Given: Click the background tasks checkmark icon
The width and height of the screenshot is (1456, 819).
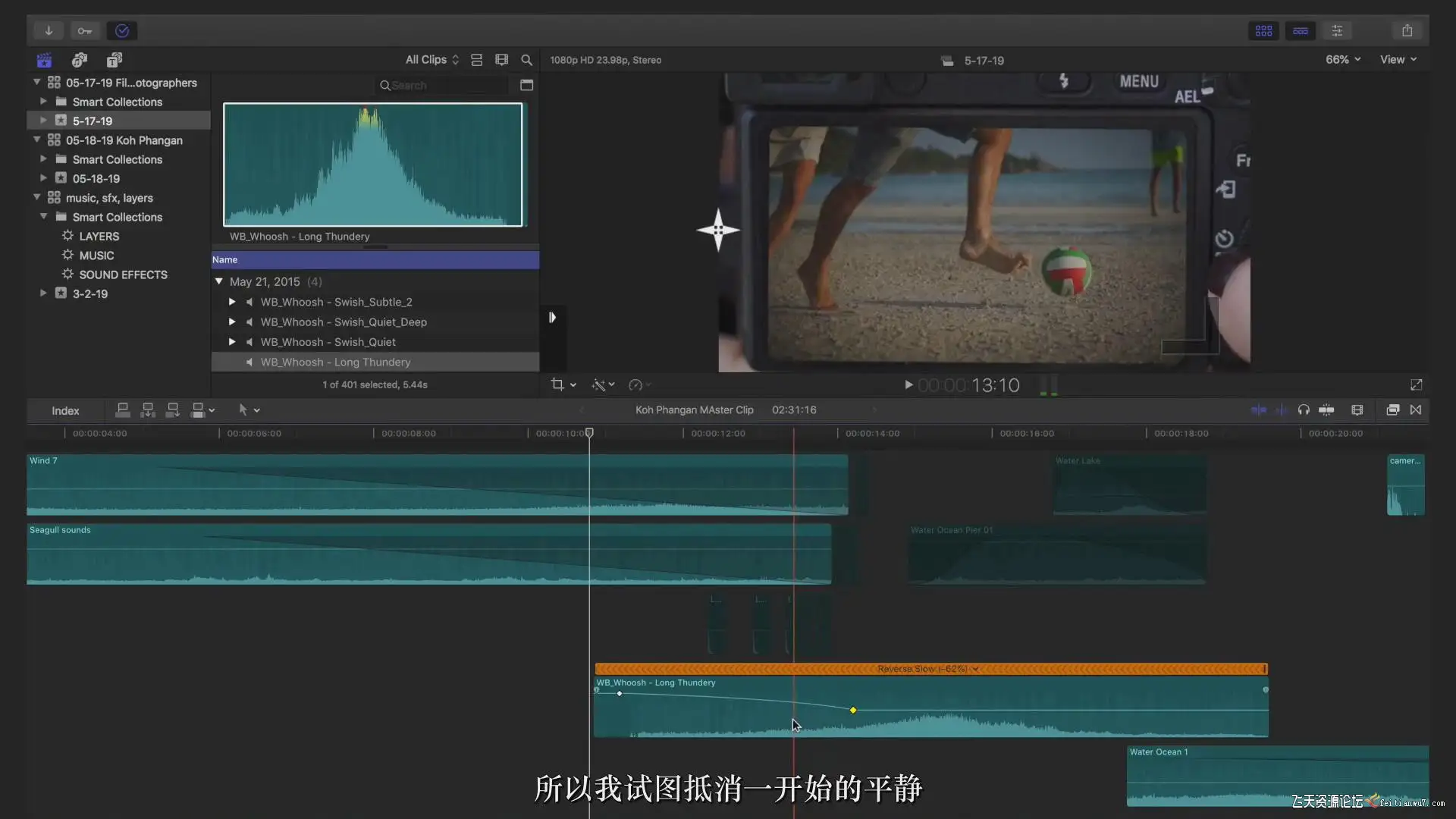Looking at the screenshot, I should coord(122,31).
